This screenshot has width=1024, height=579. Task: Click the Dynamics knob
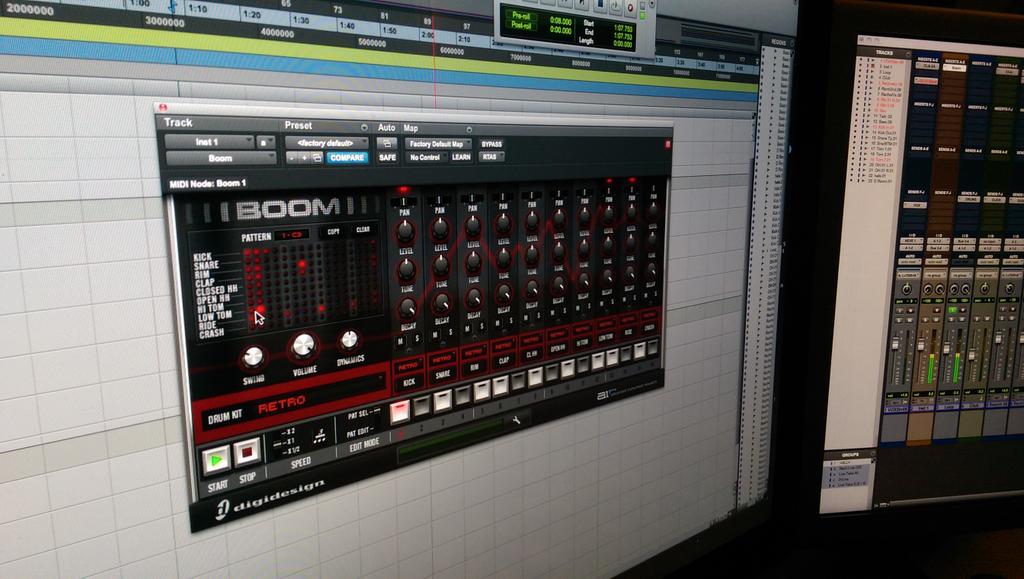(349, 339)
